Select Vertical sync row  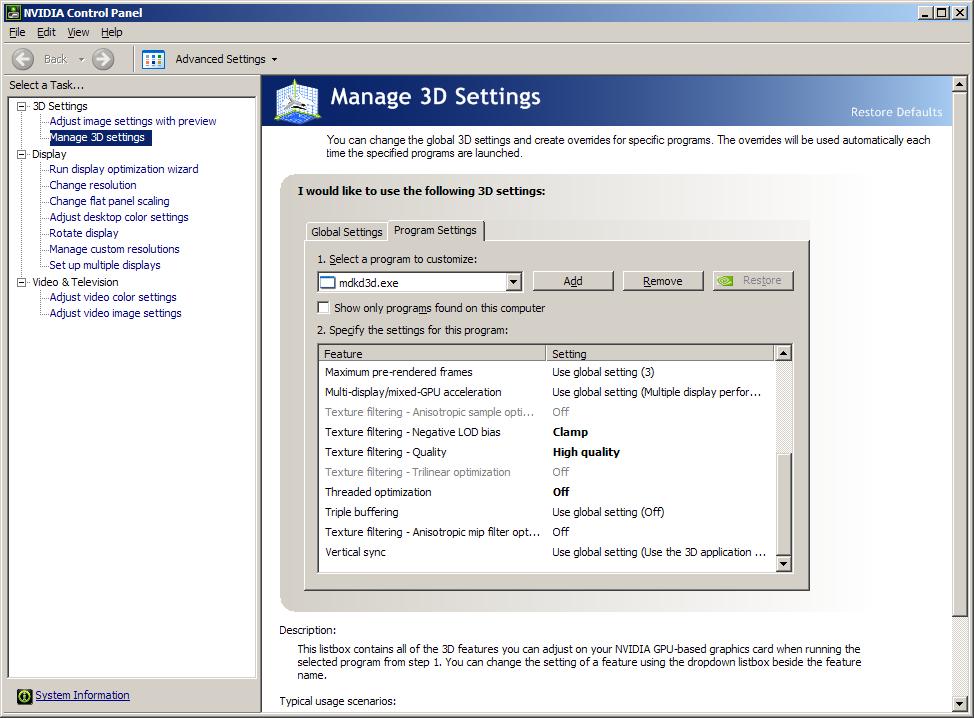coord(547,552)
